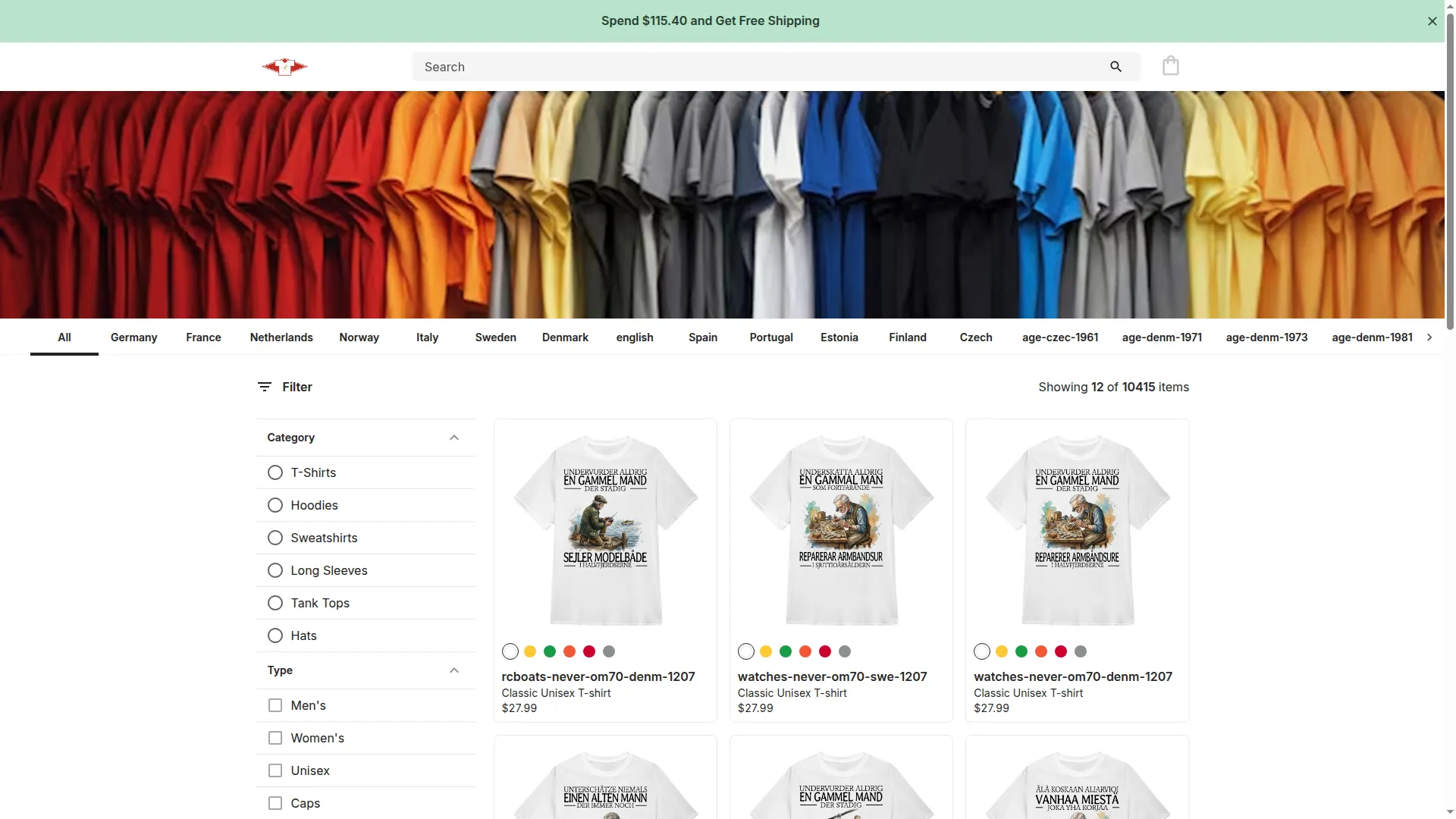Select the Hoodies category radio
Viewport: 1456px width, 819px height.
coord(275,506)
